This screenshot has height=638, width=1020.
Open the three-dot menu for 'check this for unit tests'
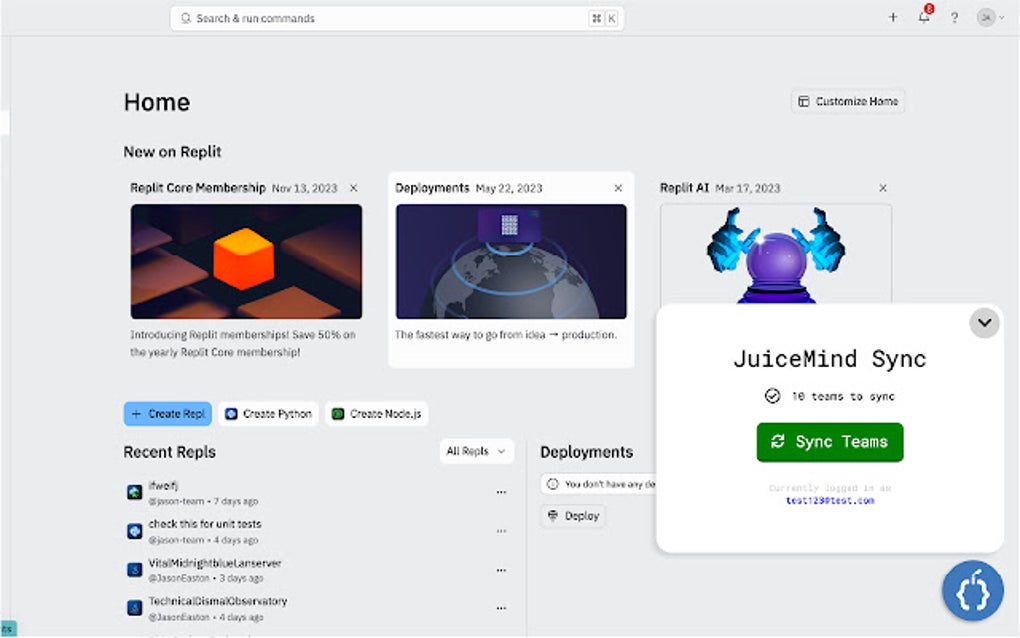pyautogui.click(x=501, y=531)
